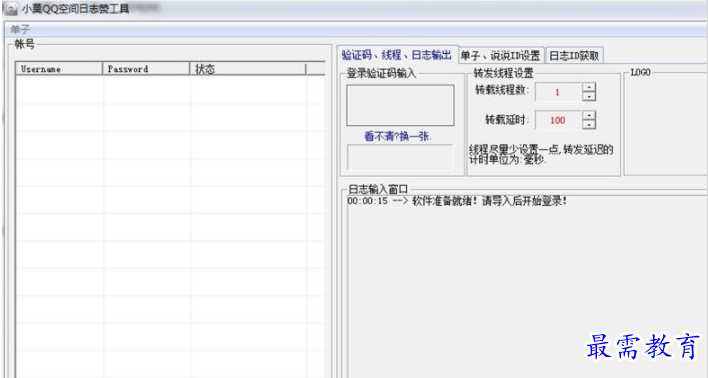Click the 转载延时 label

507,120
